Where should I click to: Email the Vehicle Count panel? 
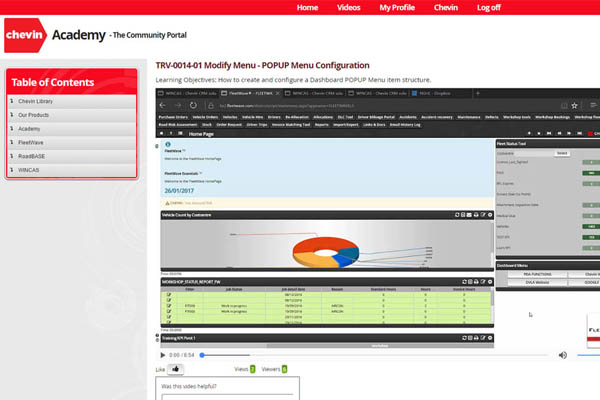click(x=469, y=215)
